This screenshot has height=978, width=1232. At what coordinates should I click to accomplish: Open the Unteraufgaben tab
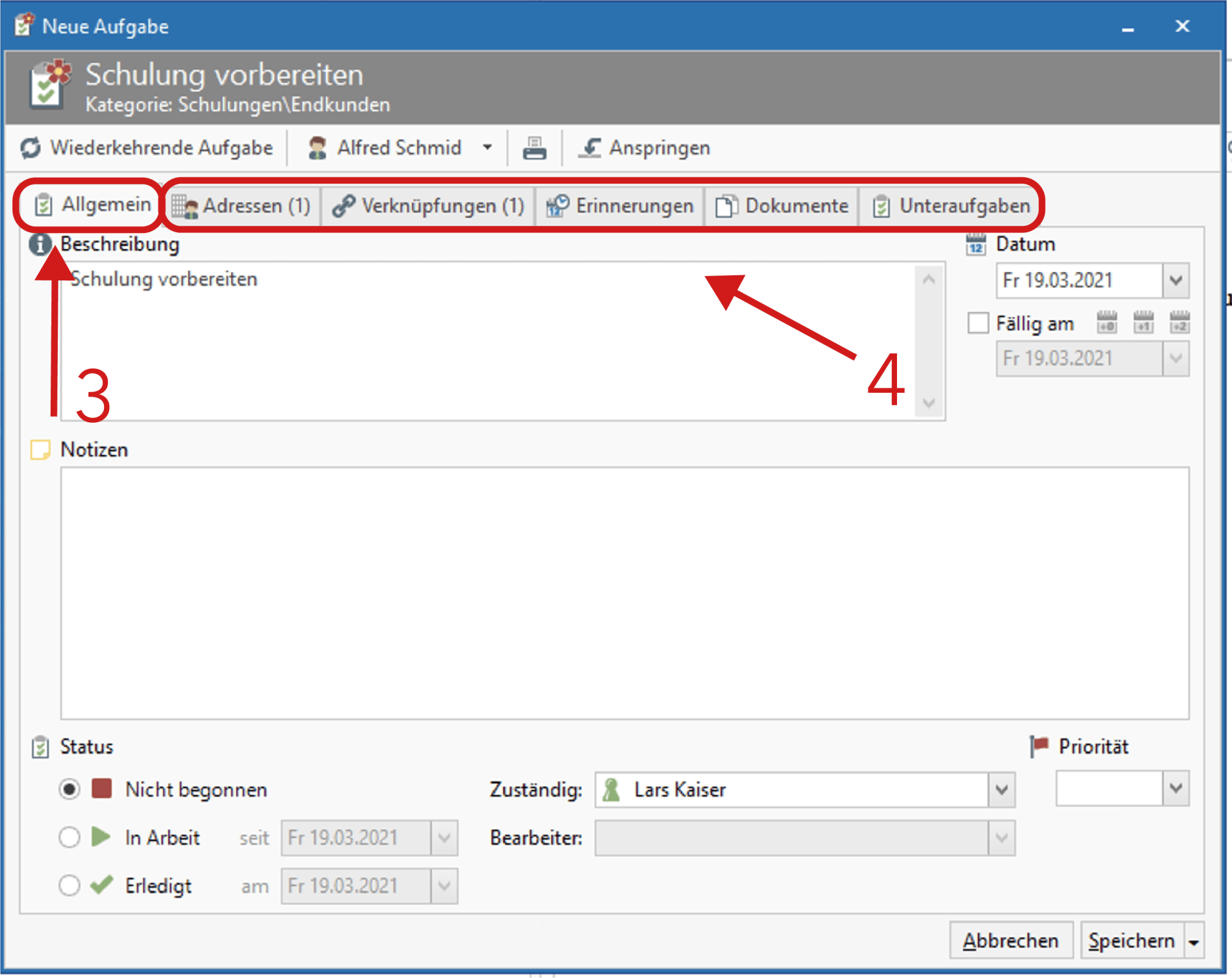pyautogui.click(x=952, y=206)
